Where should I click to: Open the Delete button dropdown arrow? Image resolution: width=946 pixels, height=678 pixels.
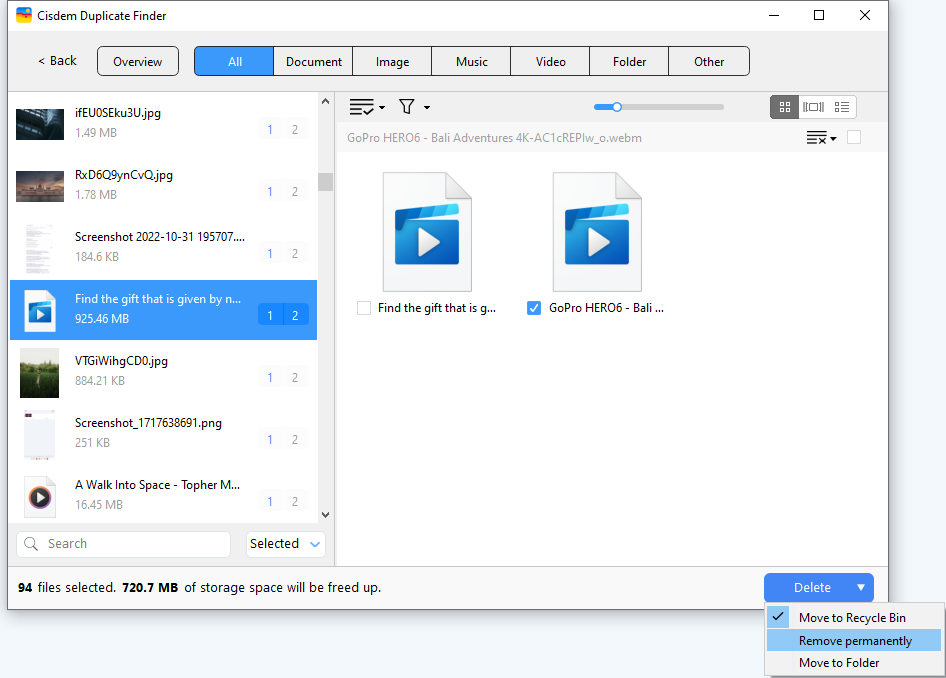tap(860, 588)
